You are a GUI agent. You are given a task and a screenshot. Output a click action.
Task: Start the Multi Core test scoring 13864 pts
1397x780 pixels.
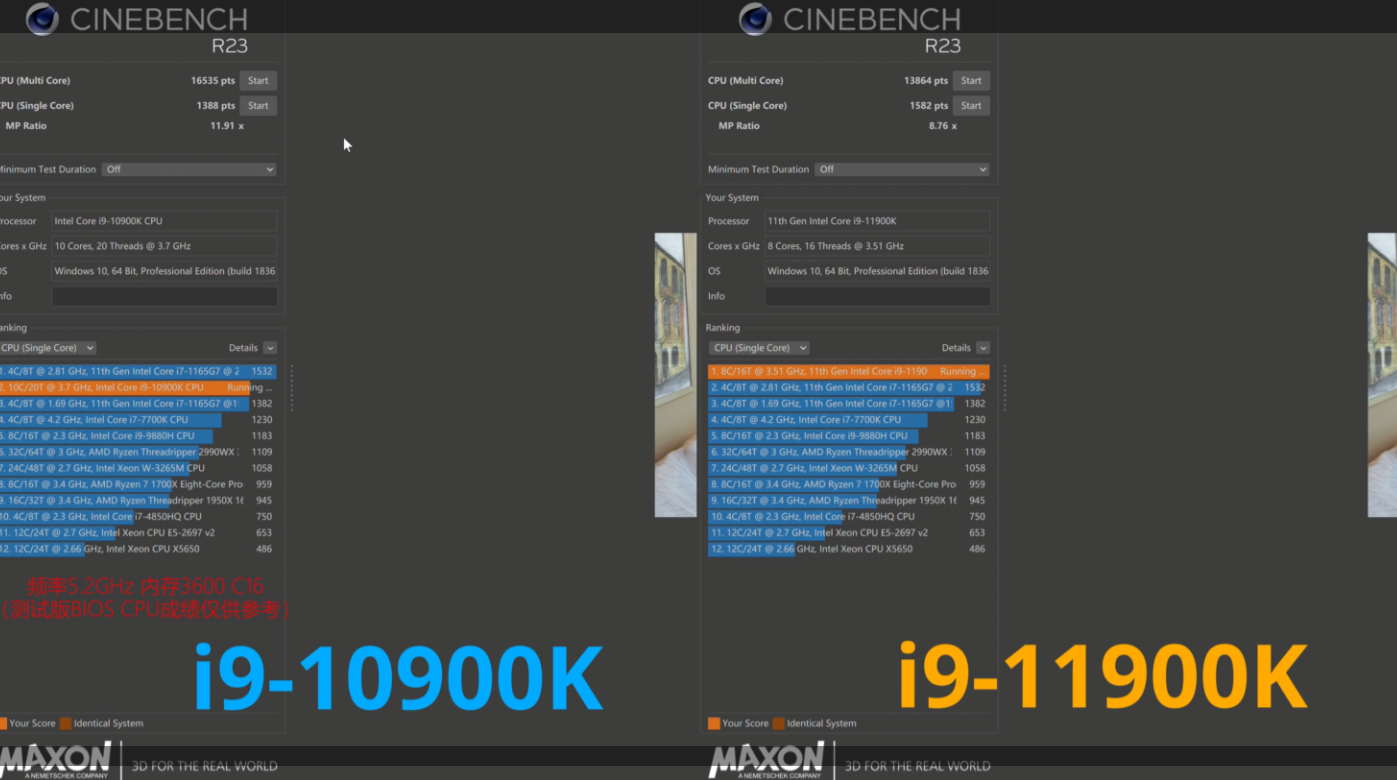(971, 81)
